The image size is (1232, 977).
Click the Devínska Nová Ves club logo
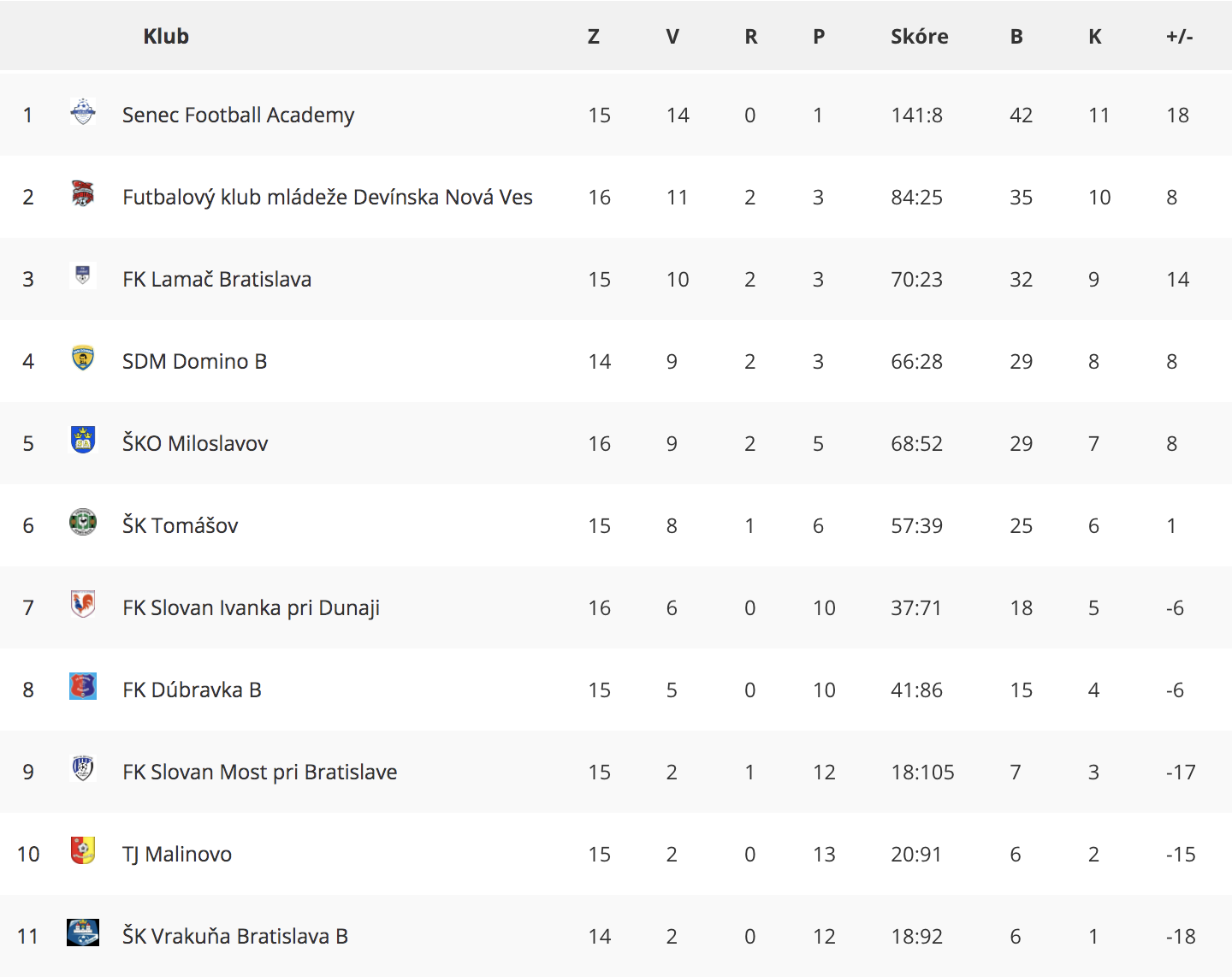coord(83,194)
